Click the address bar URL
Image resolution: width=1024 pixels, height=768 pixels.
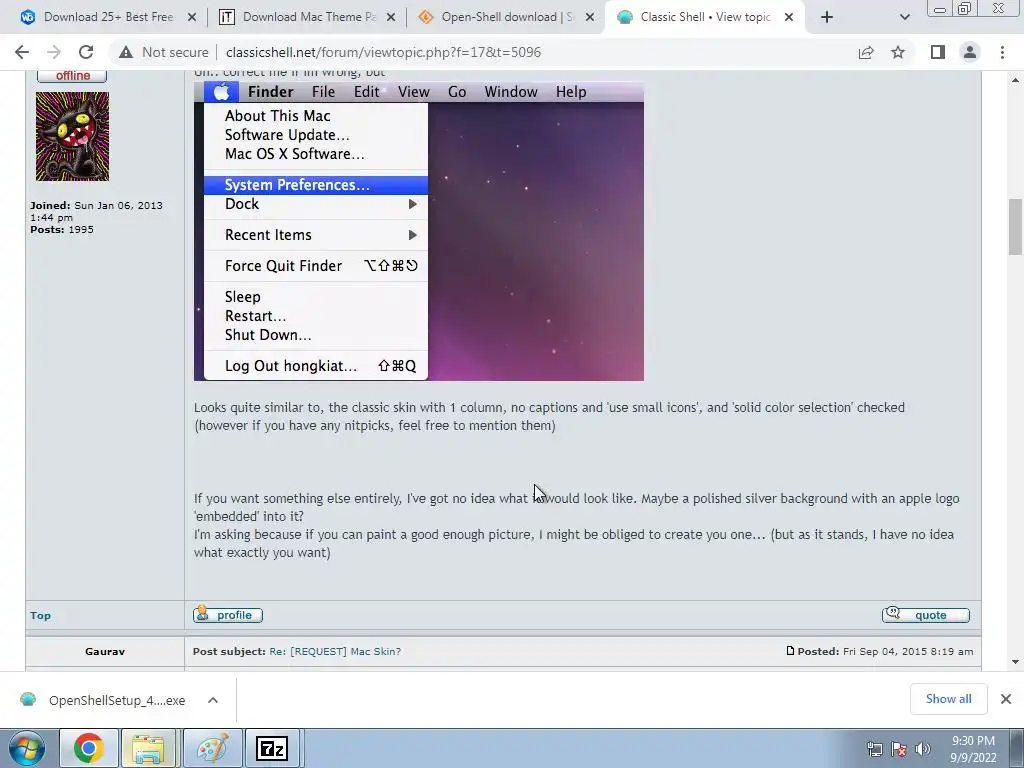pos(383,52)
